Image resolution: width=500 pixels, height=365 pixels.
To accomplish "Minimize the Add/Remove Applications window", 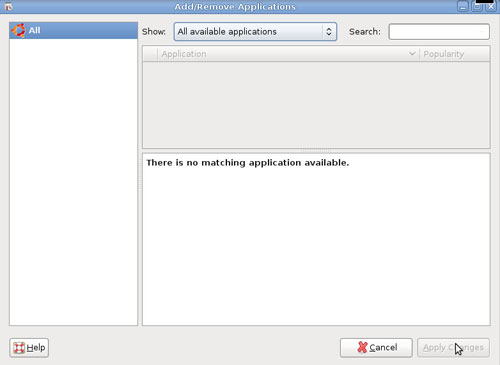I will 463,6.
